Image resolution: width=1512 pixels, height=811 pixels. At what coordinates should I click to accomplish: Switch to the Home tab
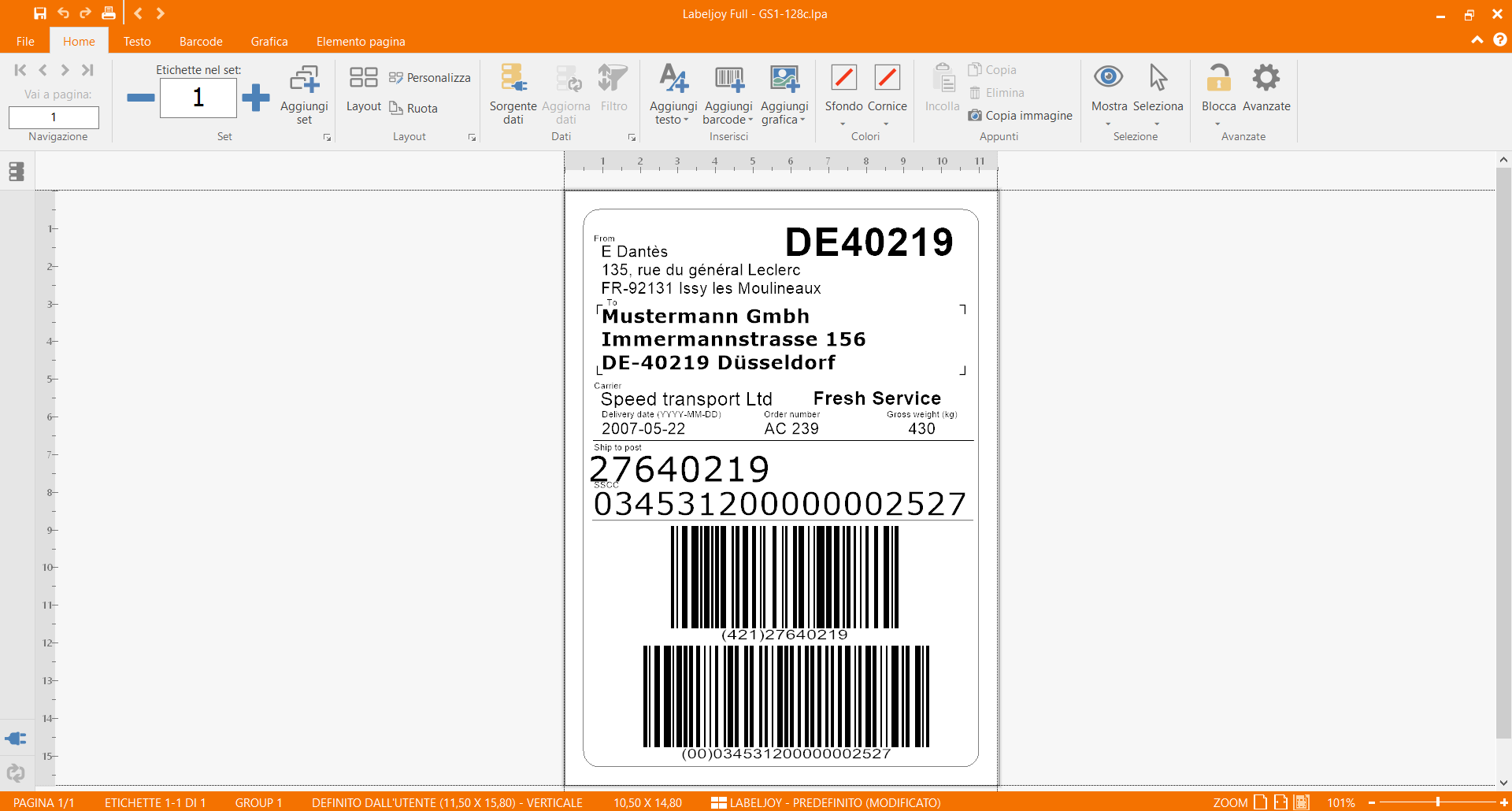click(x=79, y=41)
